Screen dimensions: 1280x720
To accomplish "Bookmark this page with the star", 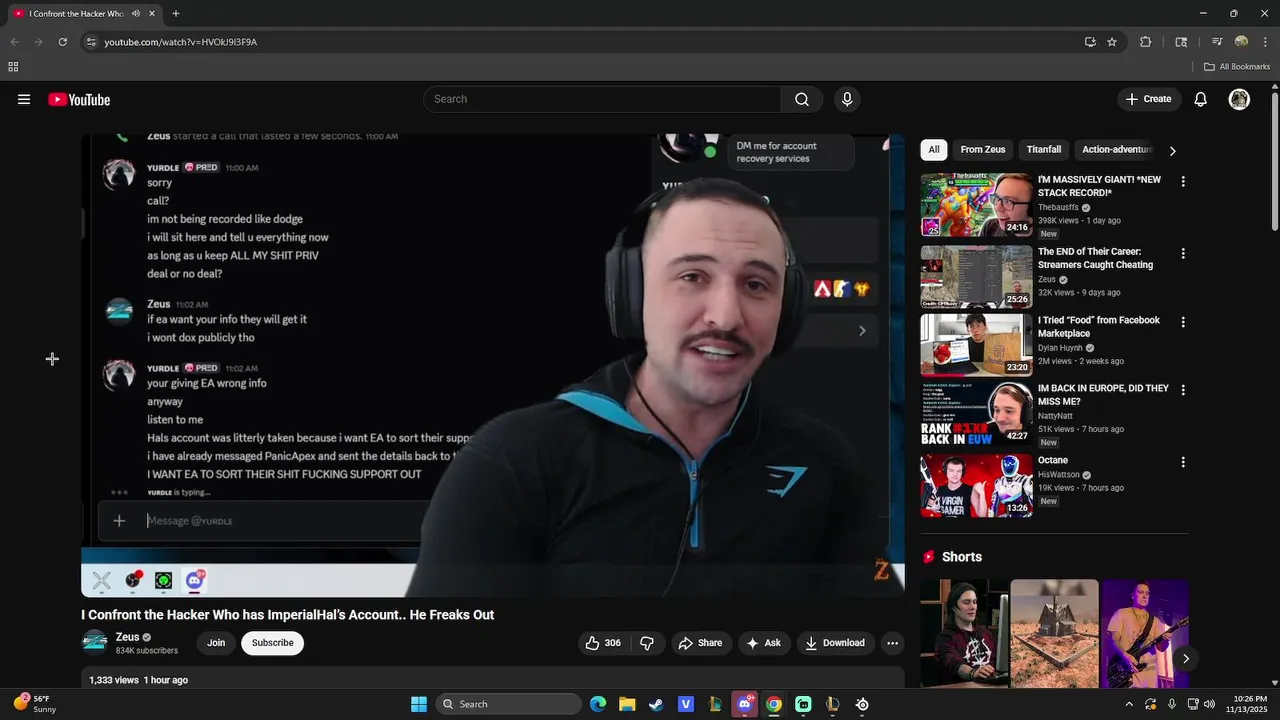I will tap(1112, 42).
